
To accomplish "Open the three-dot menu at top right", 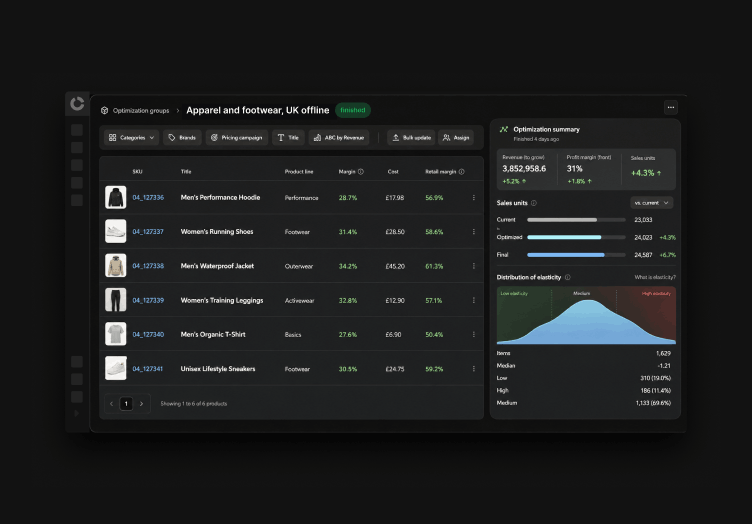I will click(670, 107).
